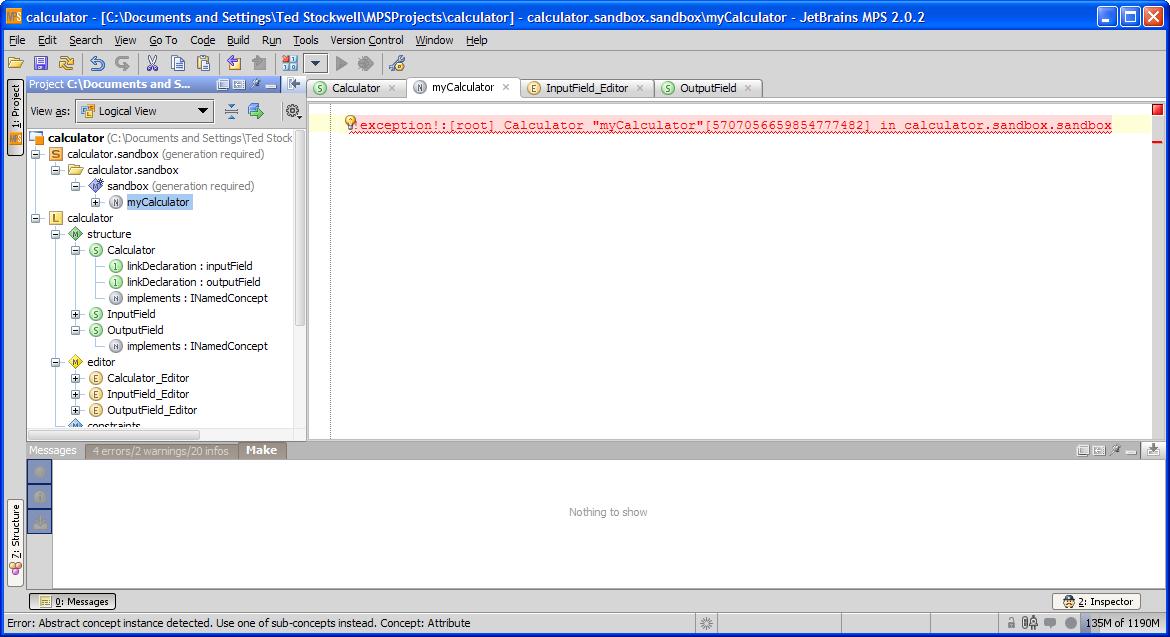The width and height of the screenshot is (1170, 637).
Task: Open the 0: Messages tool window button
Action: pyautogui.click(x=72, y=601)
